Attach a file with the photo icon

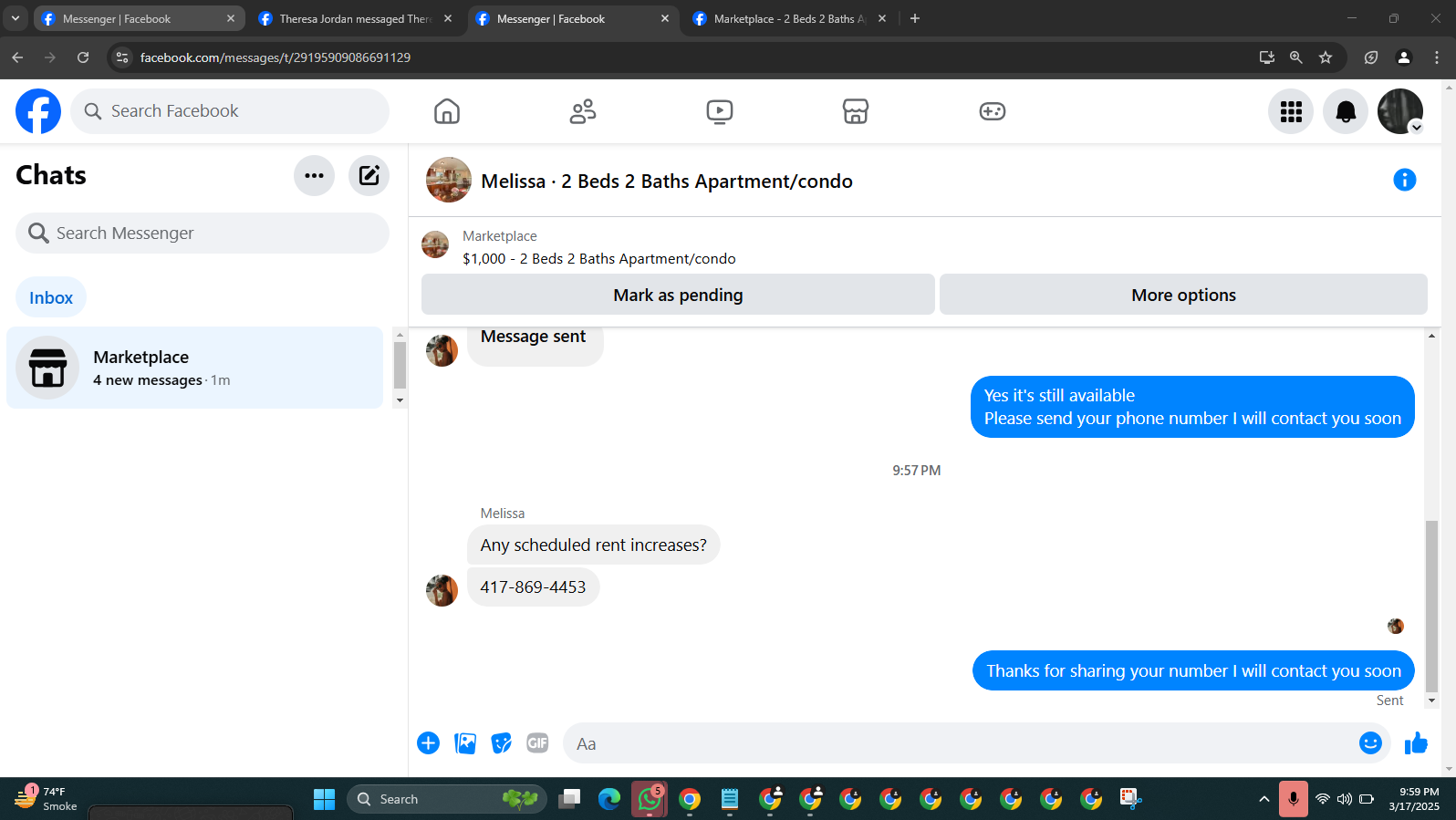[465, 743]
